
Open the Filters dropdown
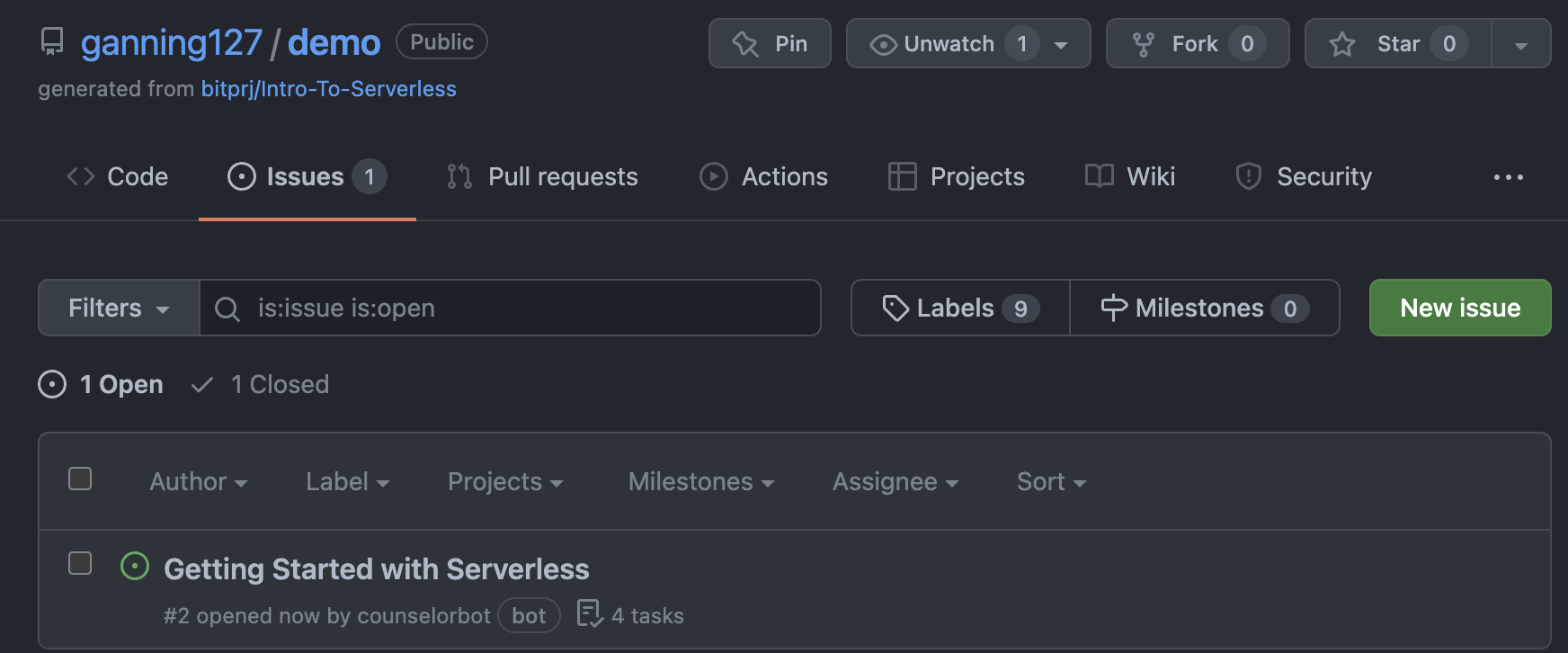tap(119, 309)
